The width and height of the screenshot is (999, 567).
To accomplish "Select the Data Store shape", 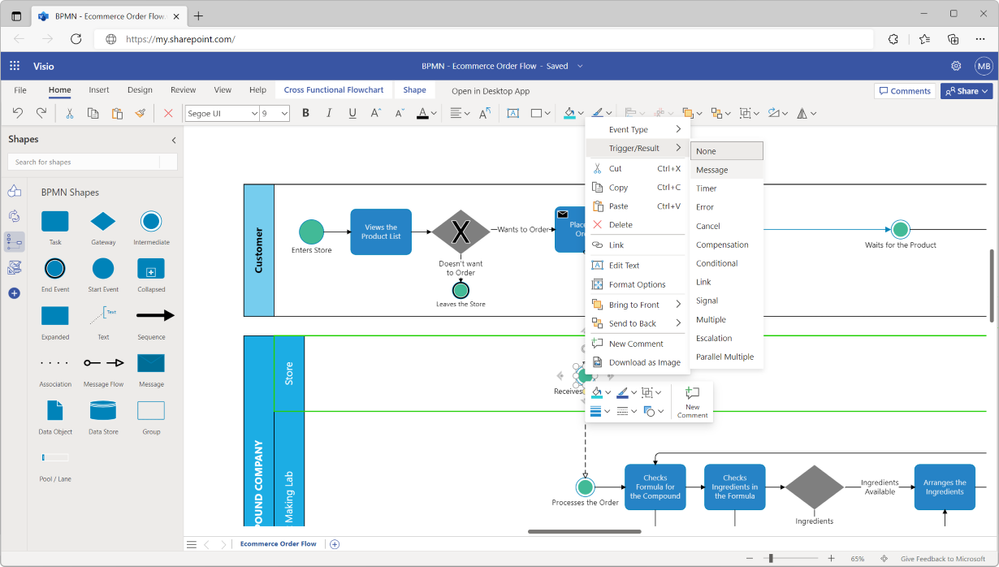I will (x=103, y=410).
